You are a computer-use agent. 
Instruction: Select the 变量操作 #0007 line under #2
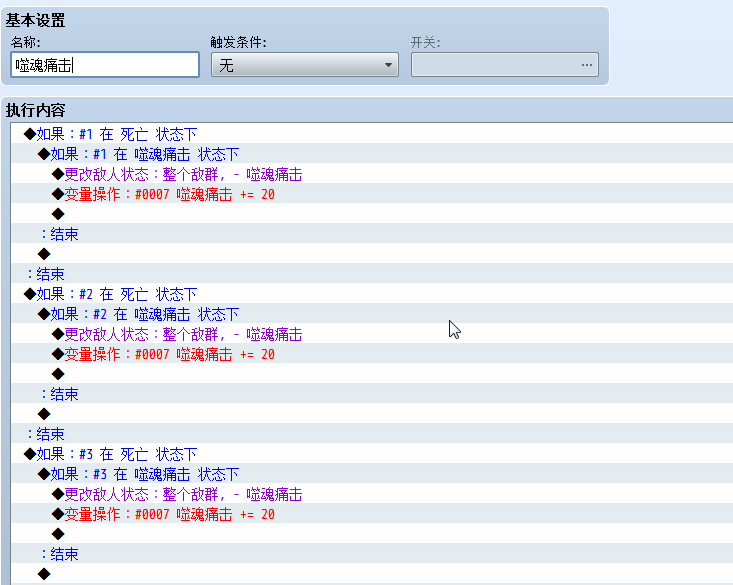point(372,354)
